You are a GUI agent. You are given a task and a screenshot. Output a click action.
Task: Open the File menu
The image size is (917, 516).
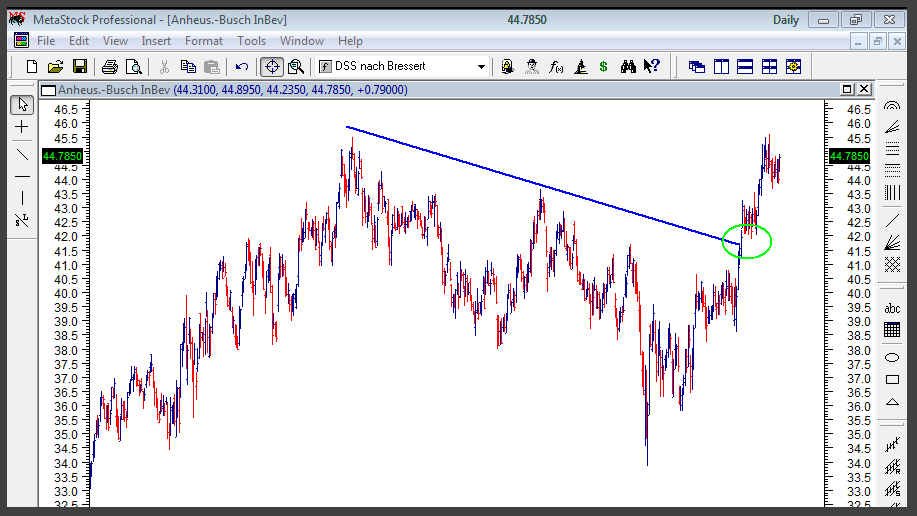point(46,41)
